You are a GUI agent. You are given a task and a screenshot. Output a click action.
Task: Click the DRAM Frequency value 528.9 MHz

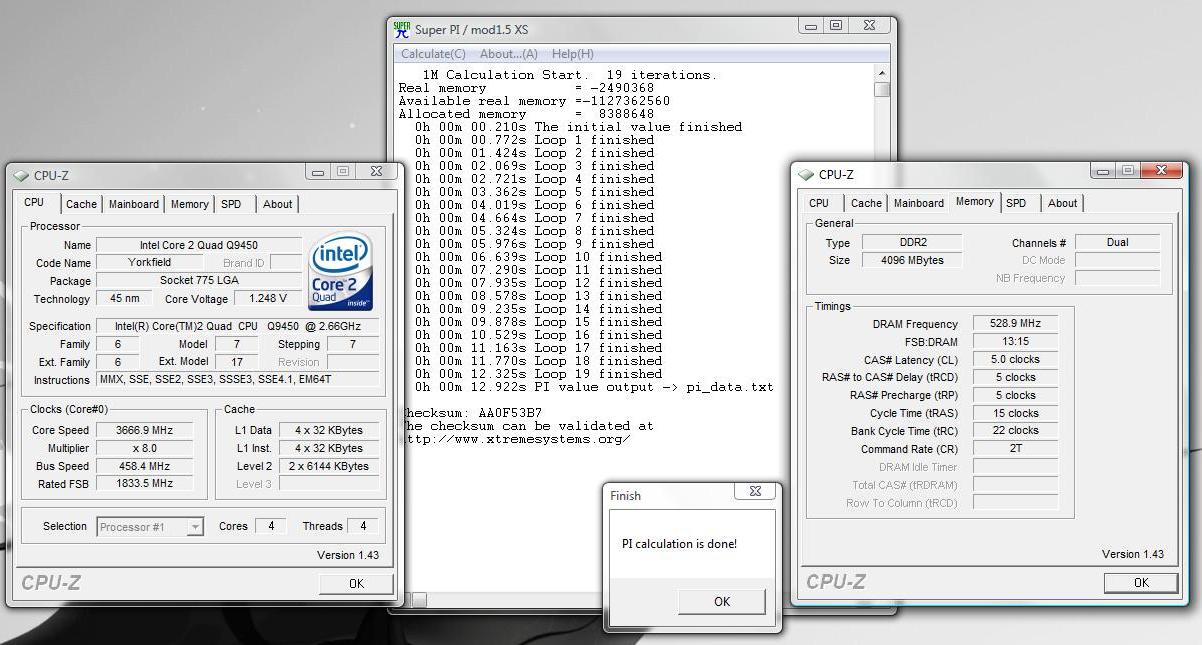tap(1014, 324)
